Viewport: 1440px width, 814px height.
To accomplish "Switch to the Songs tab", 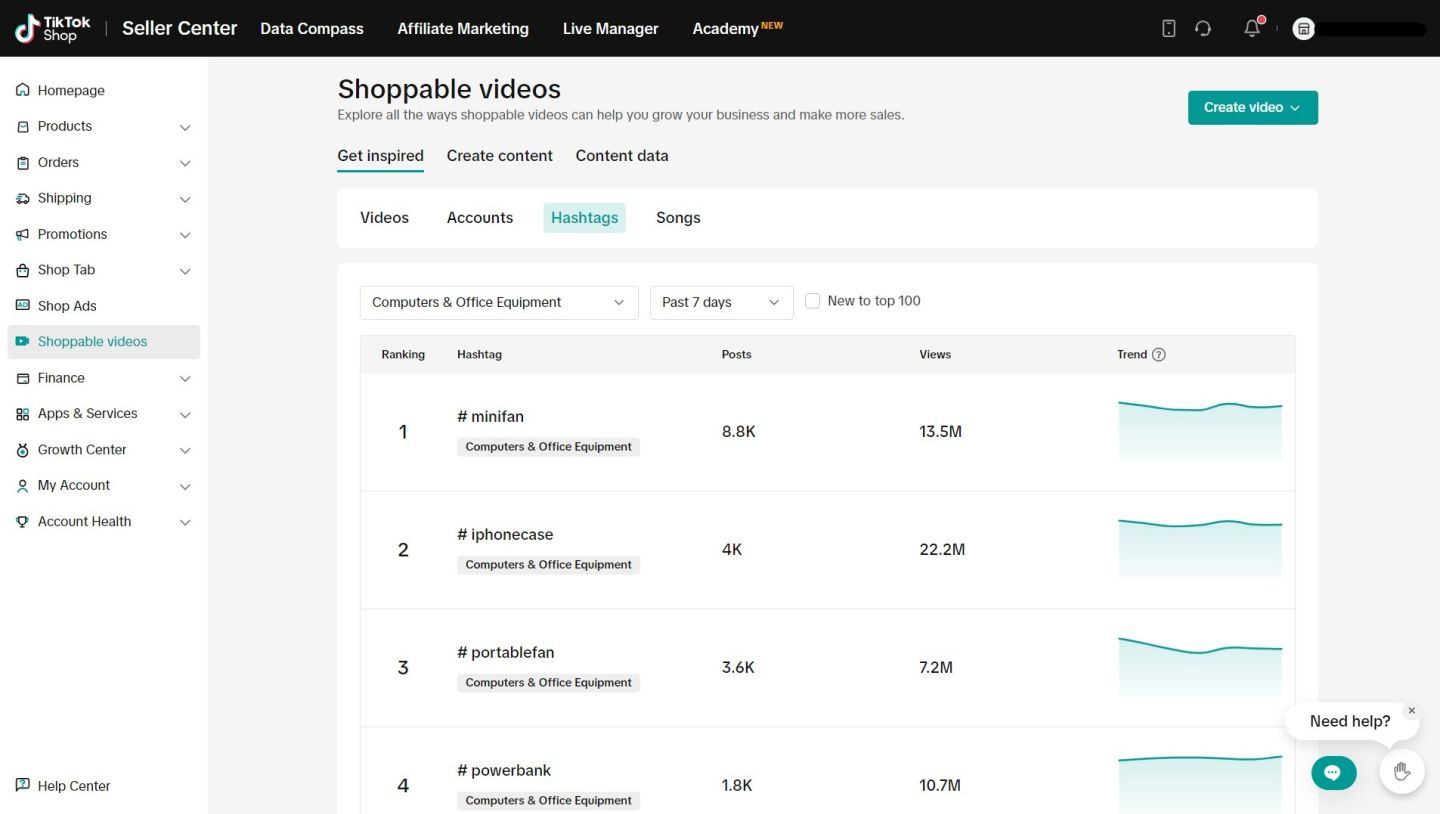I will pos(678,218).
